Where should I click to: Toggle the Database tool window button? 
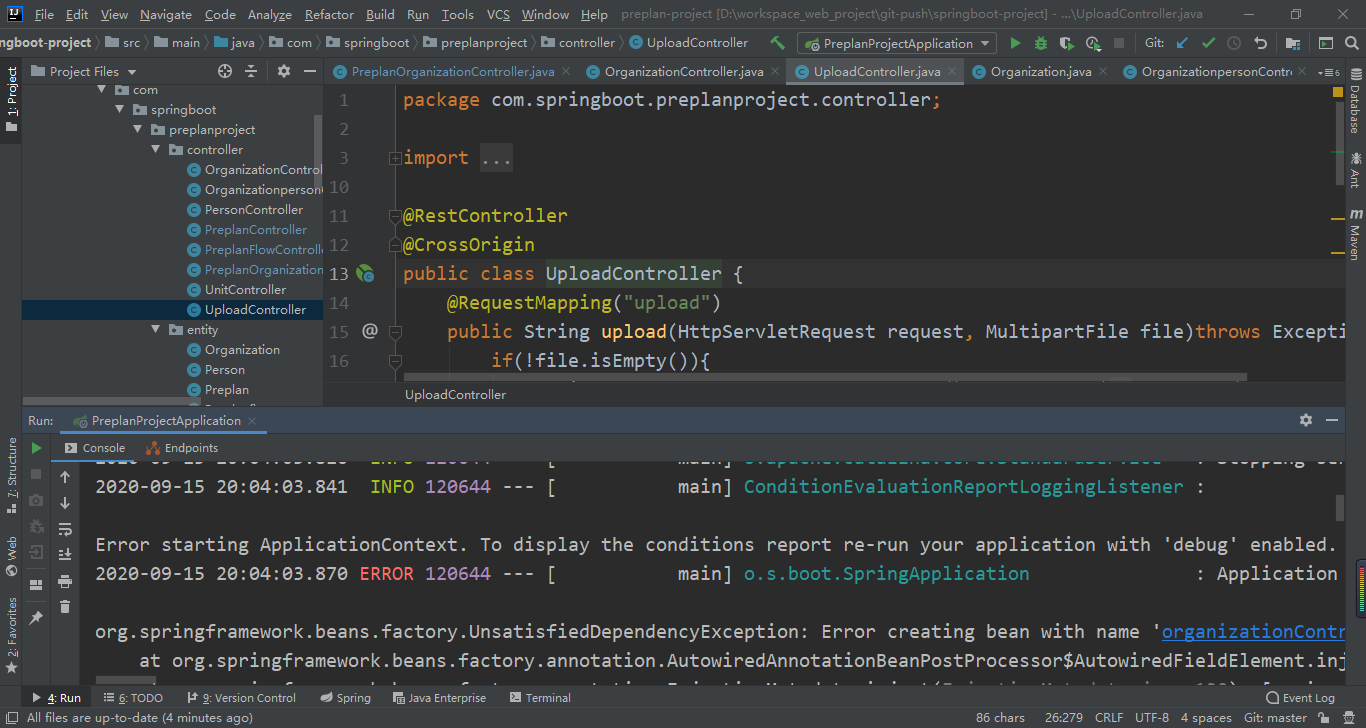tap(1355, 103)
